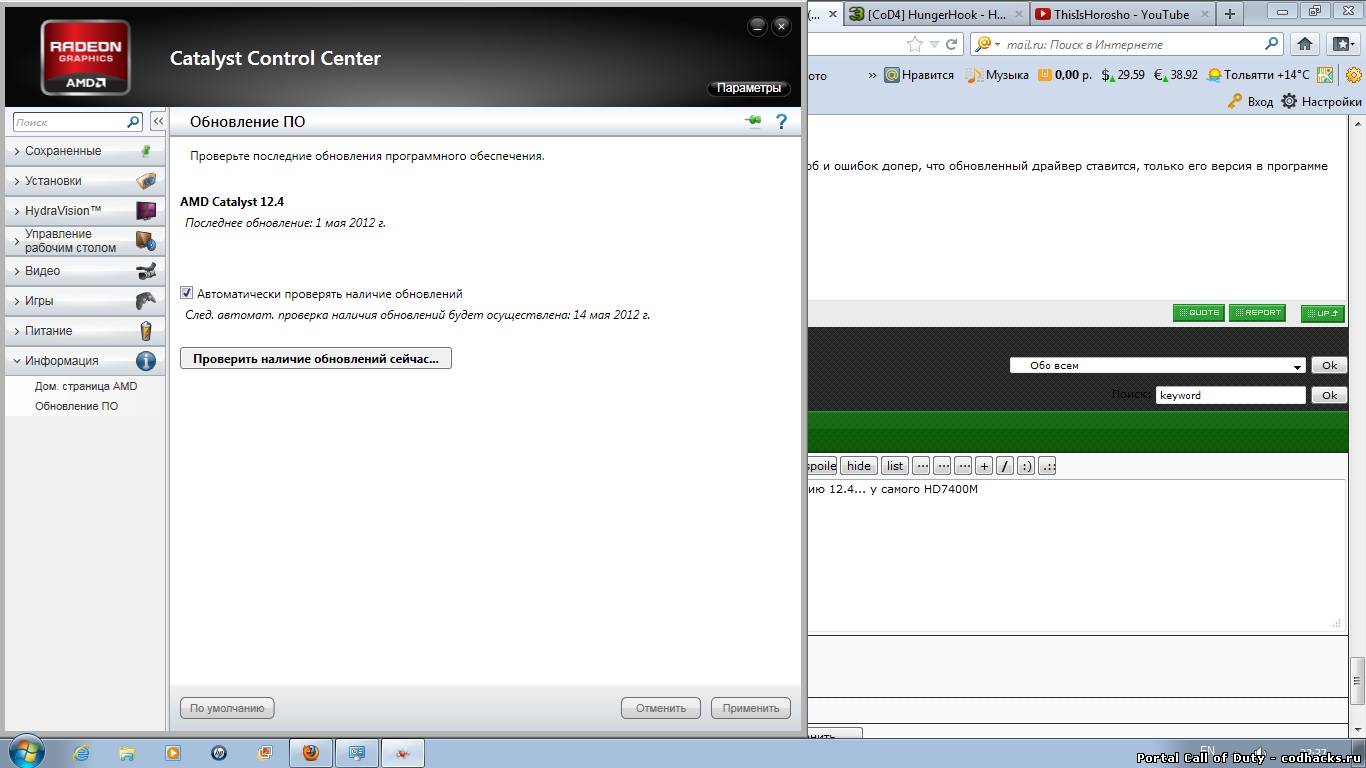The width and height of the screenshot is (1366, 768).
Task: Expand Управление рабочим столом category
Action: [x=70, y=241]
